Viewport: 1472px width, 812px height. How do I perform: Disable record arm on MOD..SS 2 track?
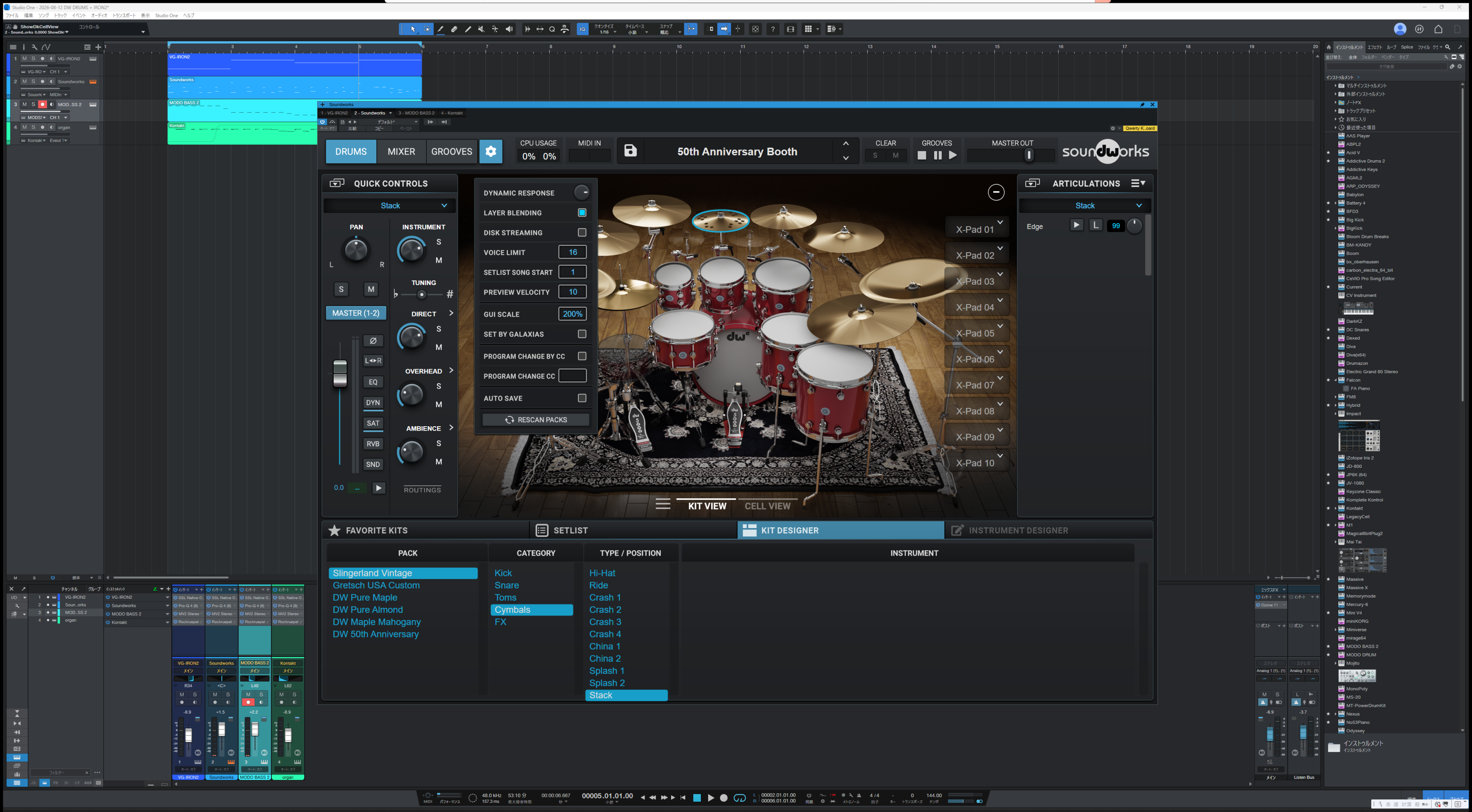tap(42, 105)
